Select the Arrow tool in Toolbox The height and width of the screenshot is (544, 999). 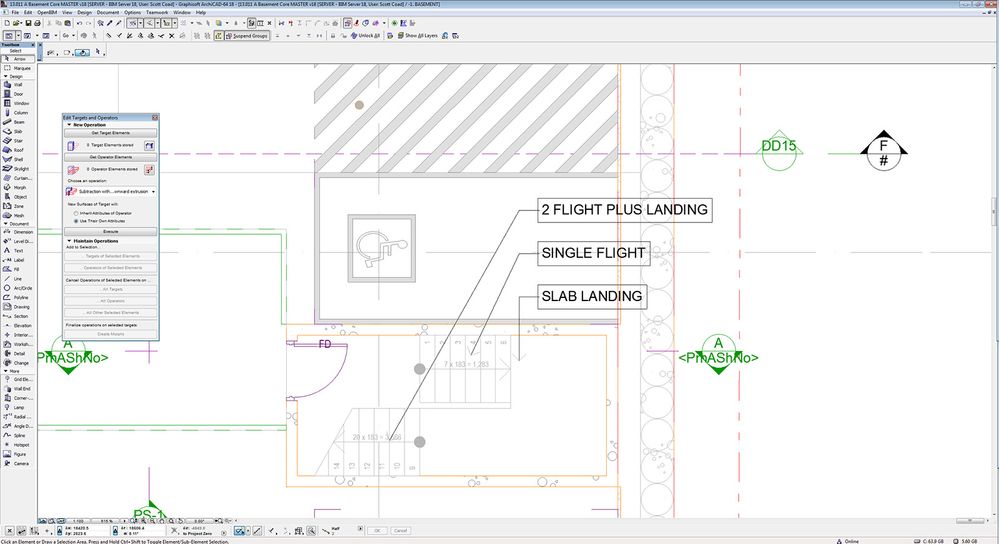[x=18, y=59]
